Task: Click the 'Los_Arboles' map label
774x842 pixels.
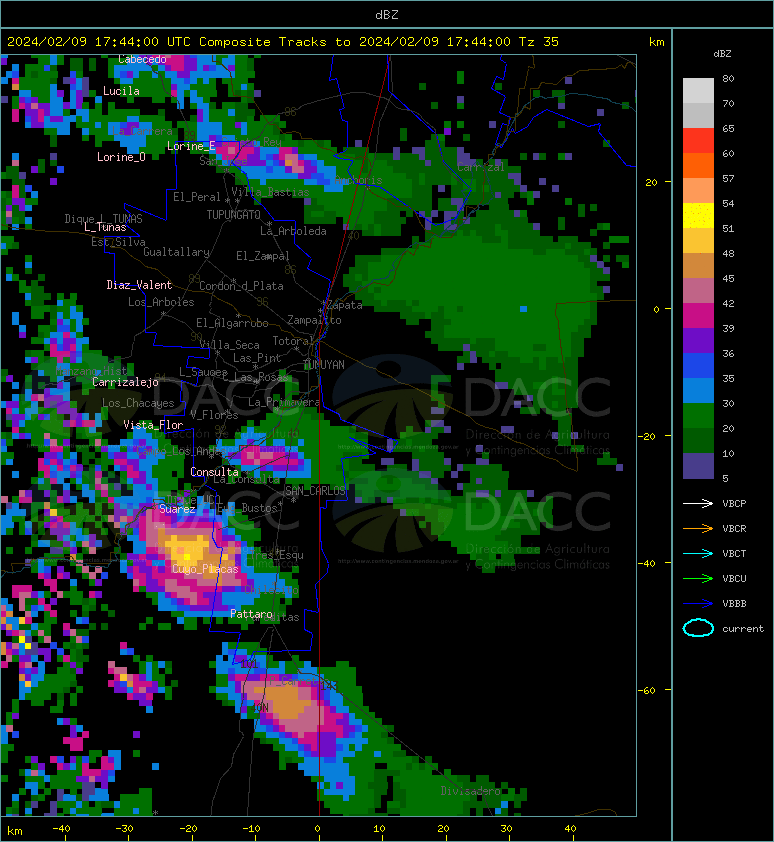Action: point(161,302)
